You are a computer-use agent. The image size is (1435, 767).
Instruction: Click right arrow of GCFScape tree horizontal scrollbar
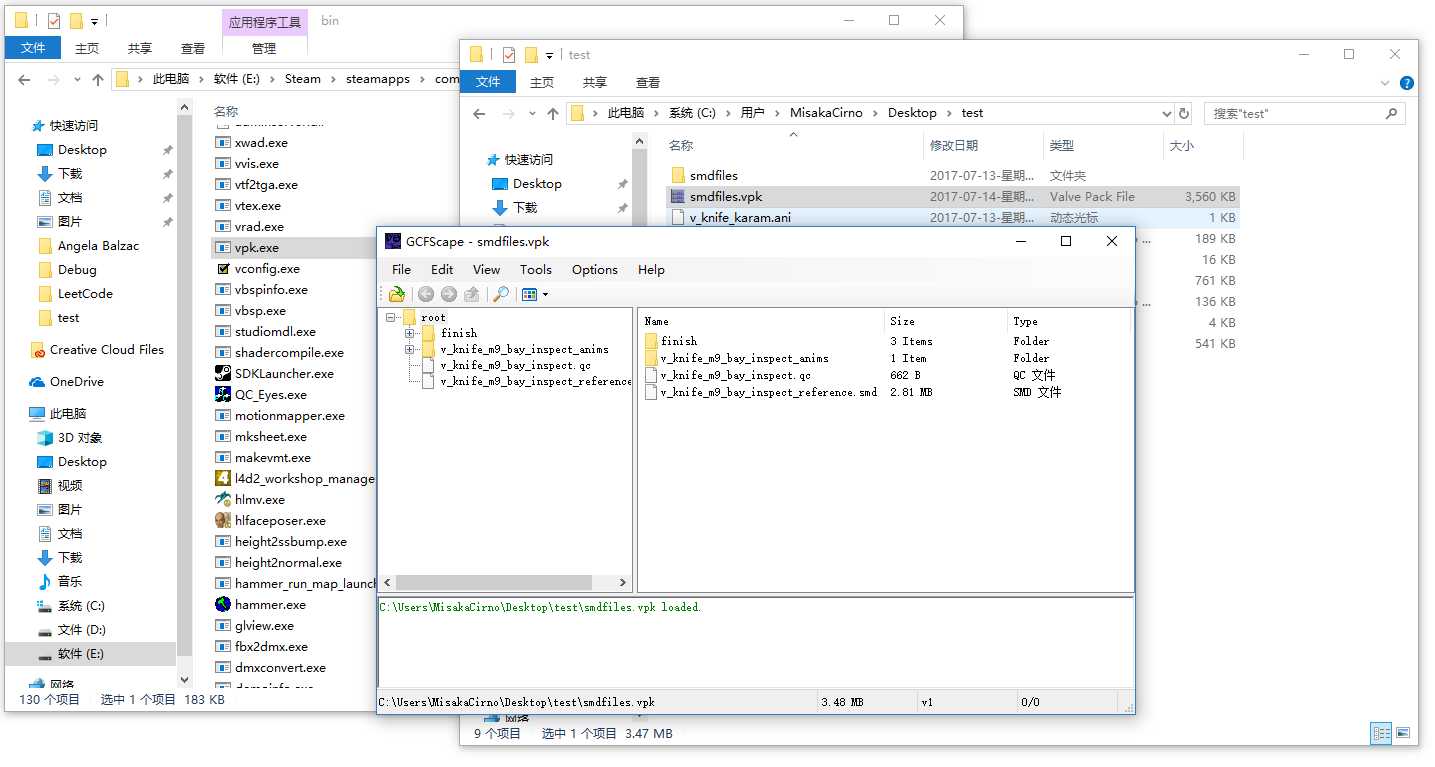pyautogui.click(x=622, y=582)
